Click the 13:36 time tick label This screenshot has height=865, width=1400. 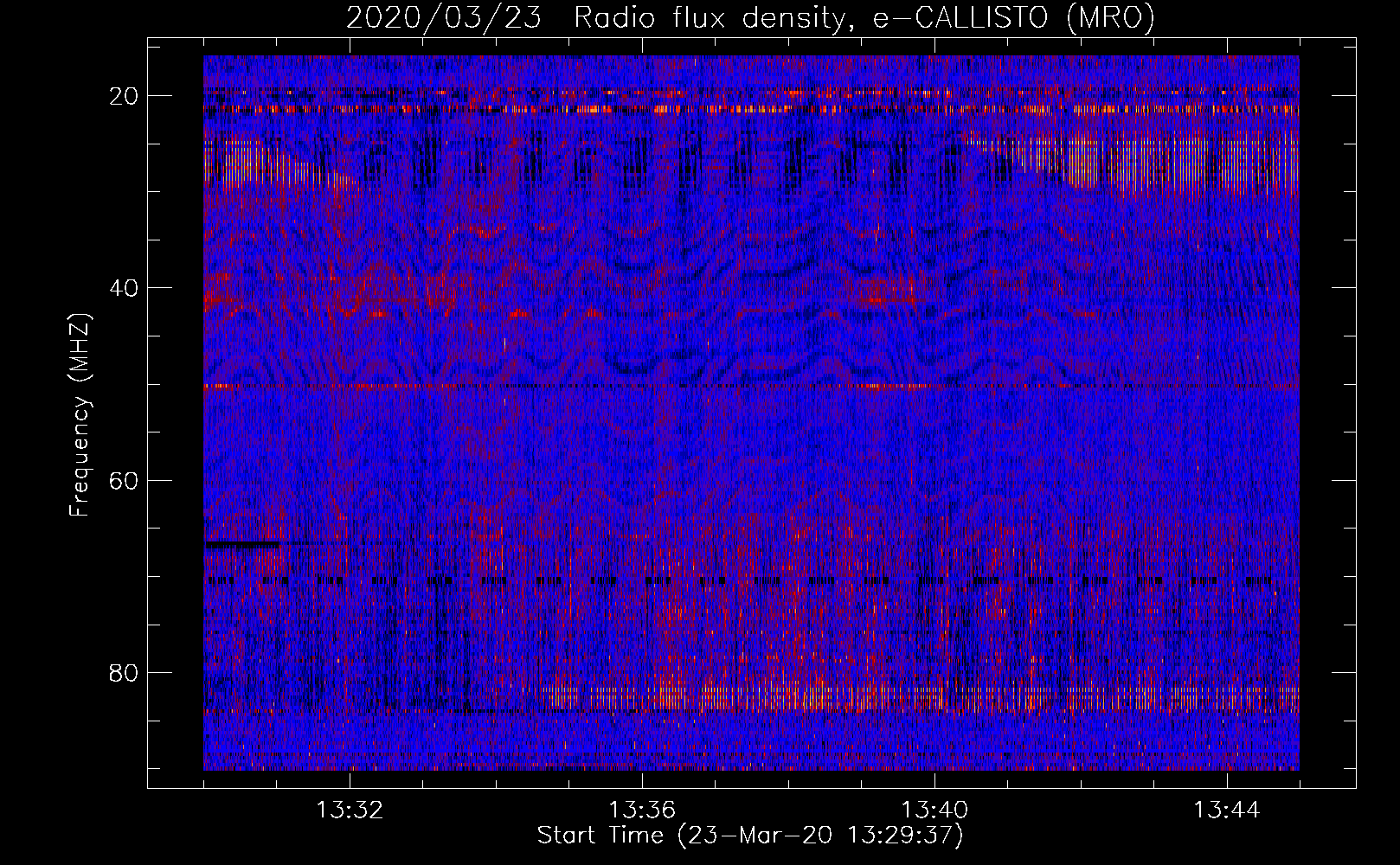click(x=642, y=811)
